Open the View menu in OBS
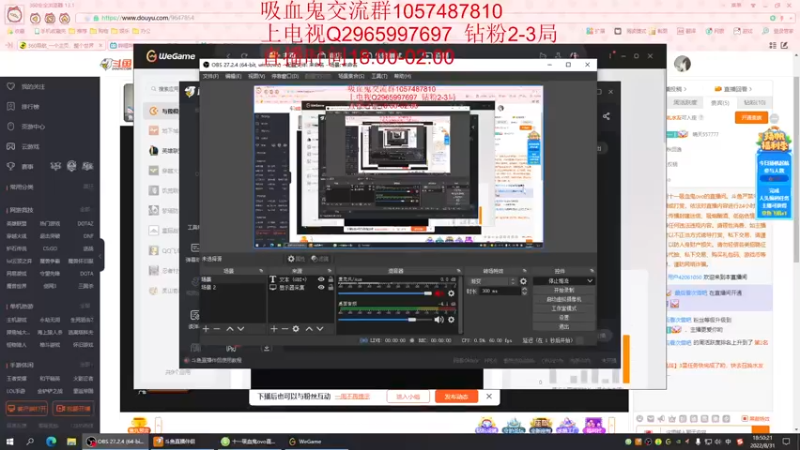The width and height of the screenshot is (800, 450). [256, 76]
